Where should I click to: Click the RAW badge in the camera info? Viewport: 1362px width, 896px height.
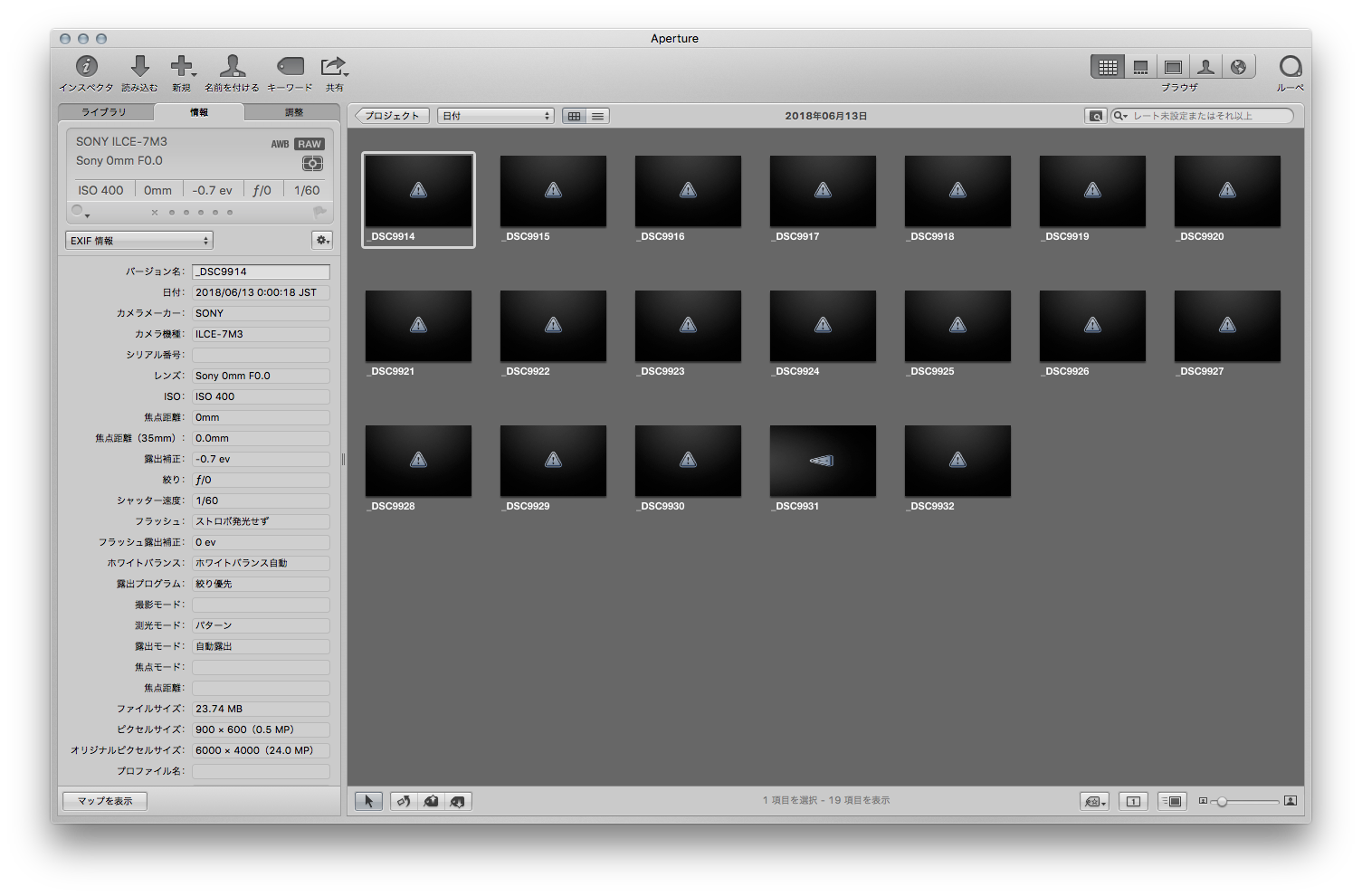point(310,144)
